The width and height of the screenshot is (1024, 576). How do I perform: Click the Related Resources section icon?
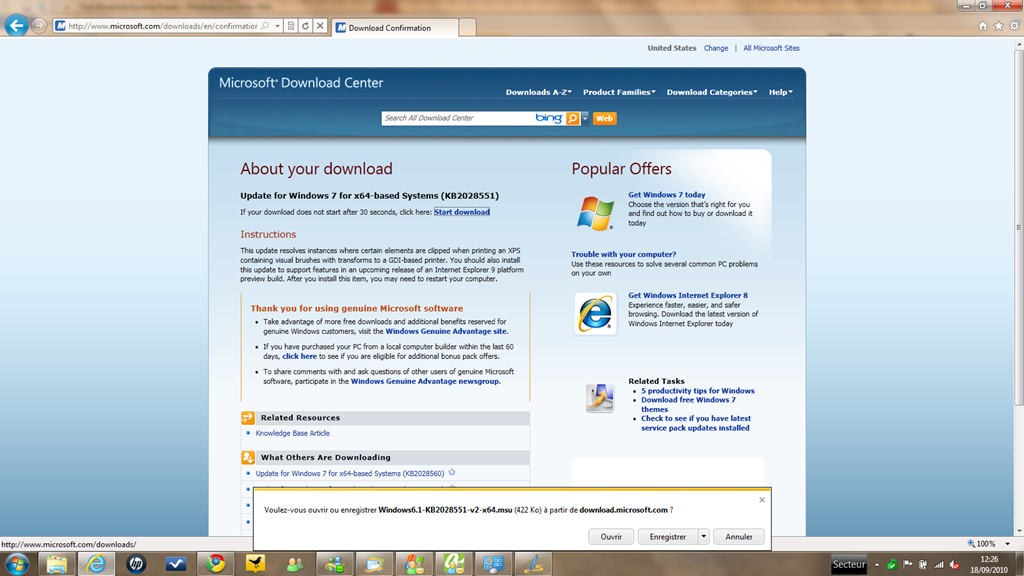(248, 418)
